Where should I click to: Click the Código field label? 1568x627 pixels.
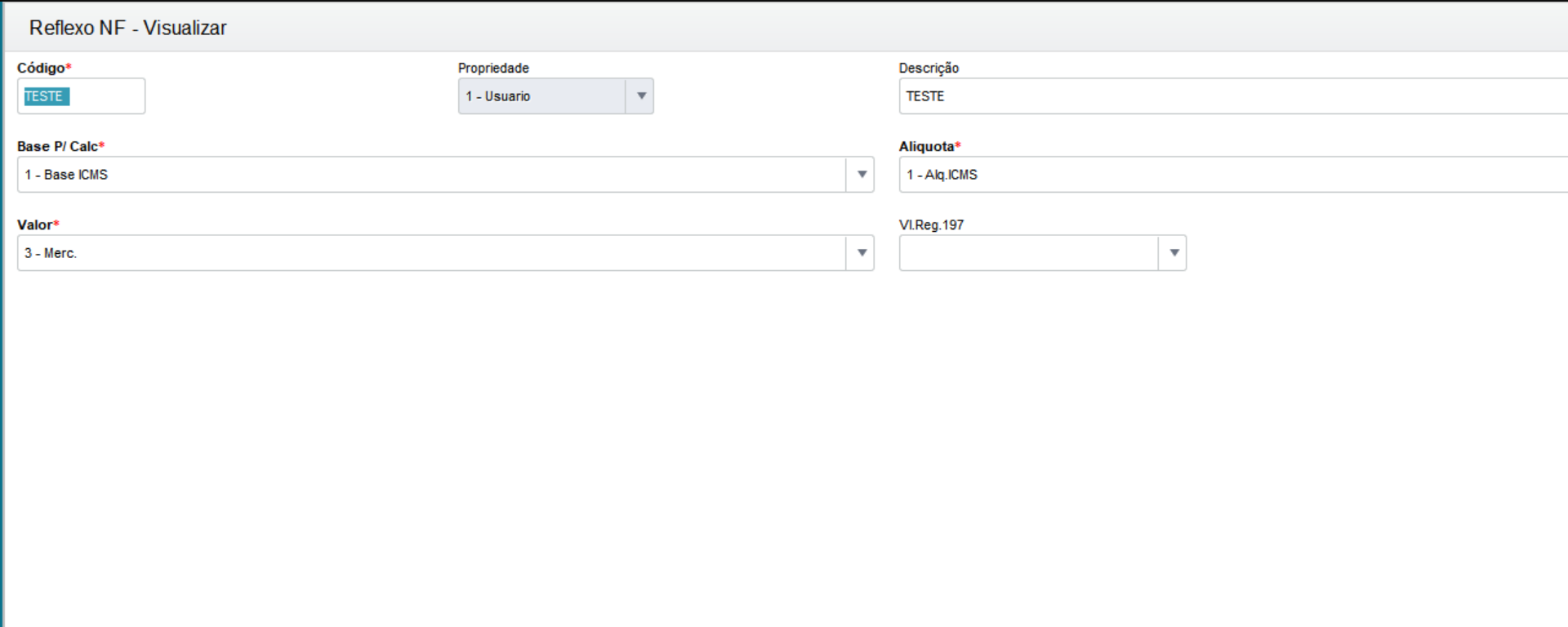(44, 68)
